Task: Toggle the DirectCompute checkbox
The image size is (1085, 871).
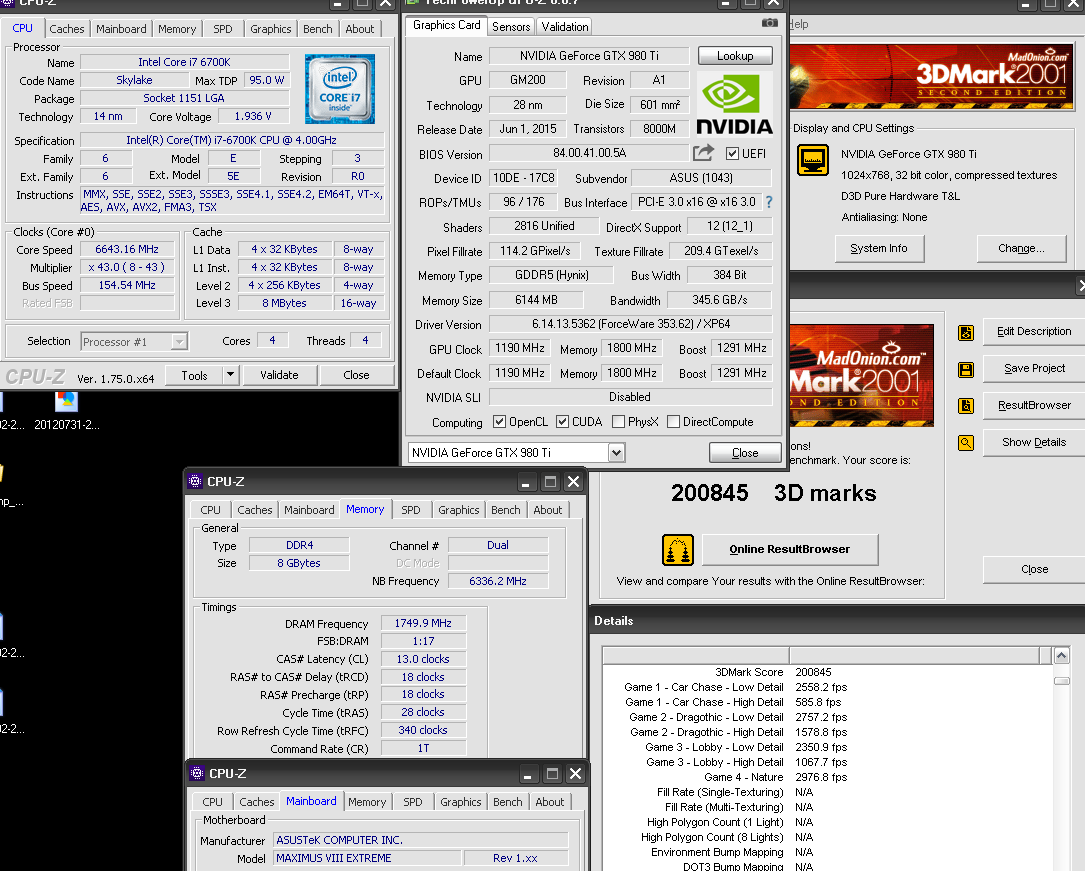Action: [x=673, y=421]
